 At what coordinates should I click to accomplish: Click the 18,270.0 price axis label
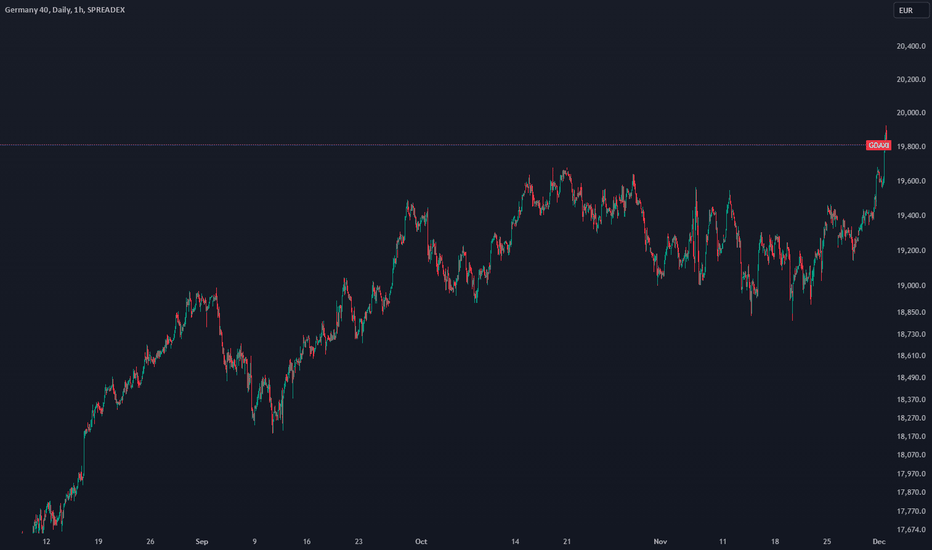click(x=911, y=418)
